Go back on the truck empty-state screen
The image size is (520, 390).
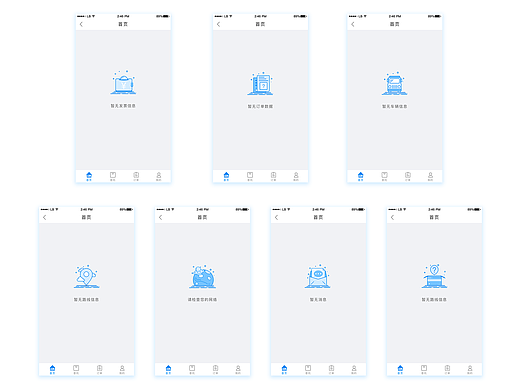pyautogui.click(x=353, y=24)
